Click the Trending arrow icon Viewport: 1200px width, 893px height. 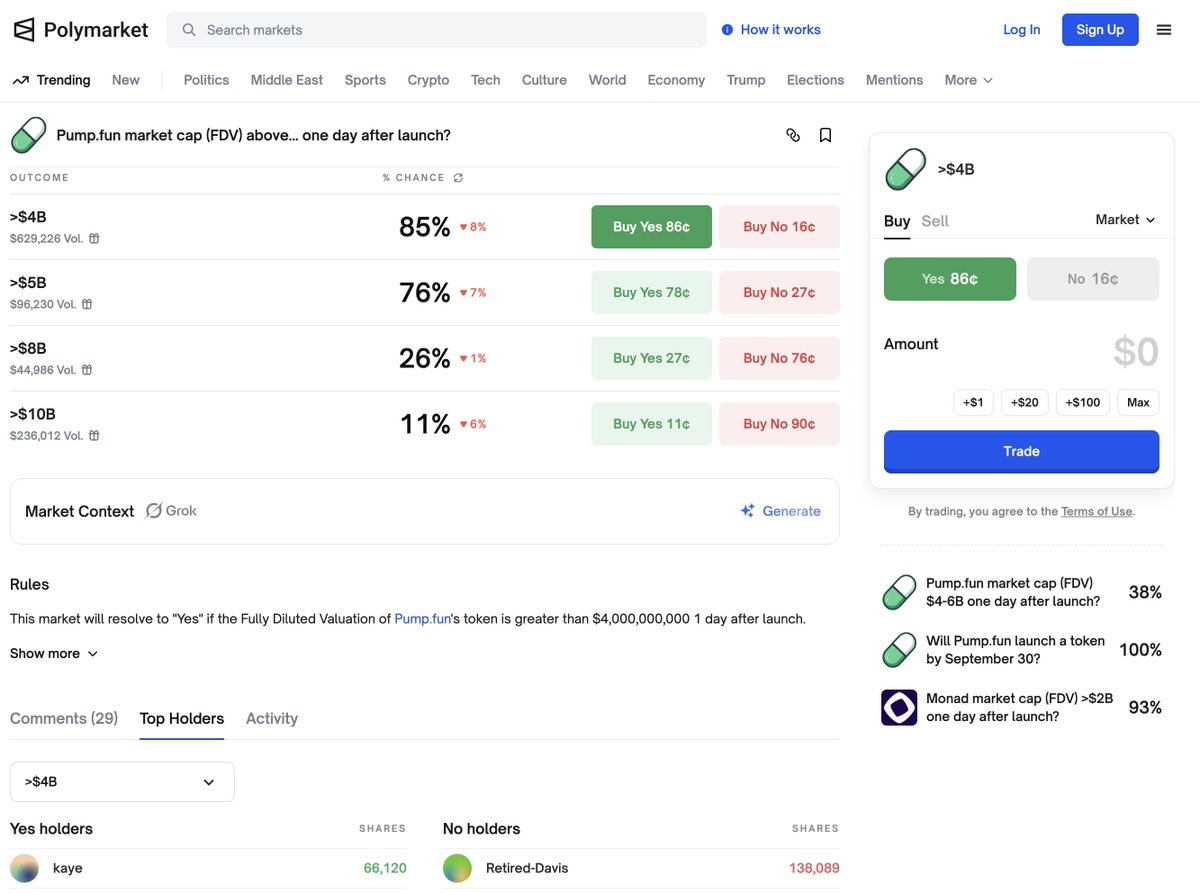[20, 80]
